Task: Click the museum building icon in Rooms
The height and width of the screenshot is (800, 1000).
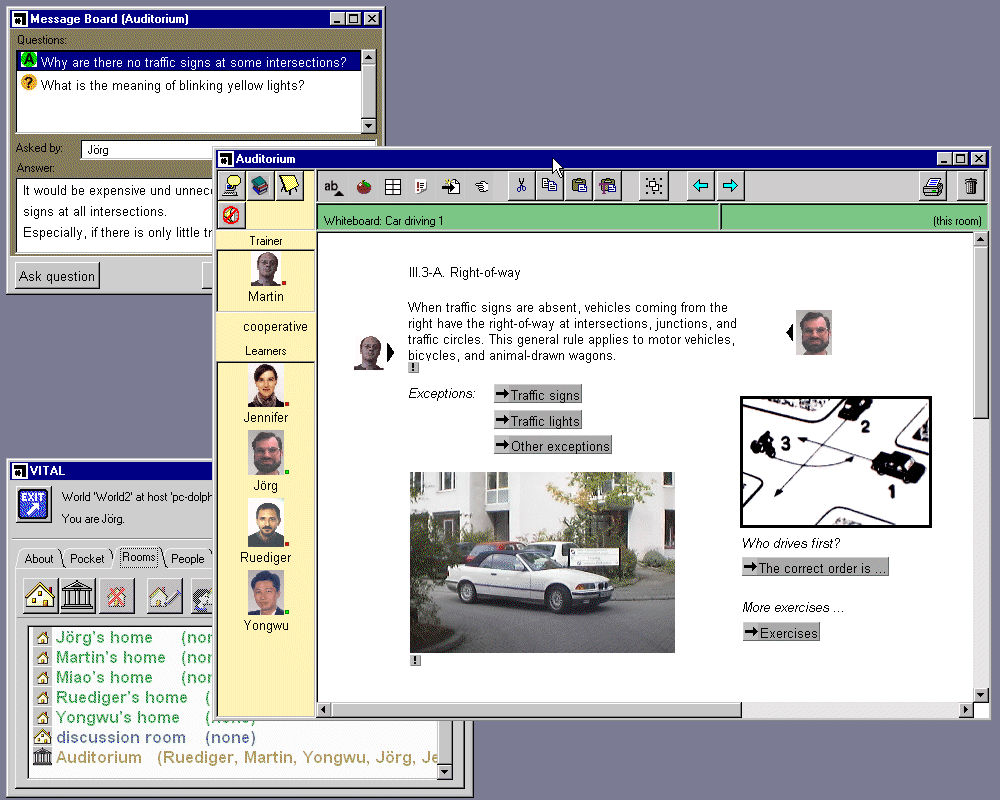Action: (x=78, y=596)
